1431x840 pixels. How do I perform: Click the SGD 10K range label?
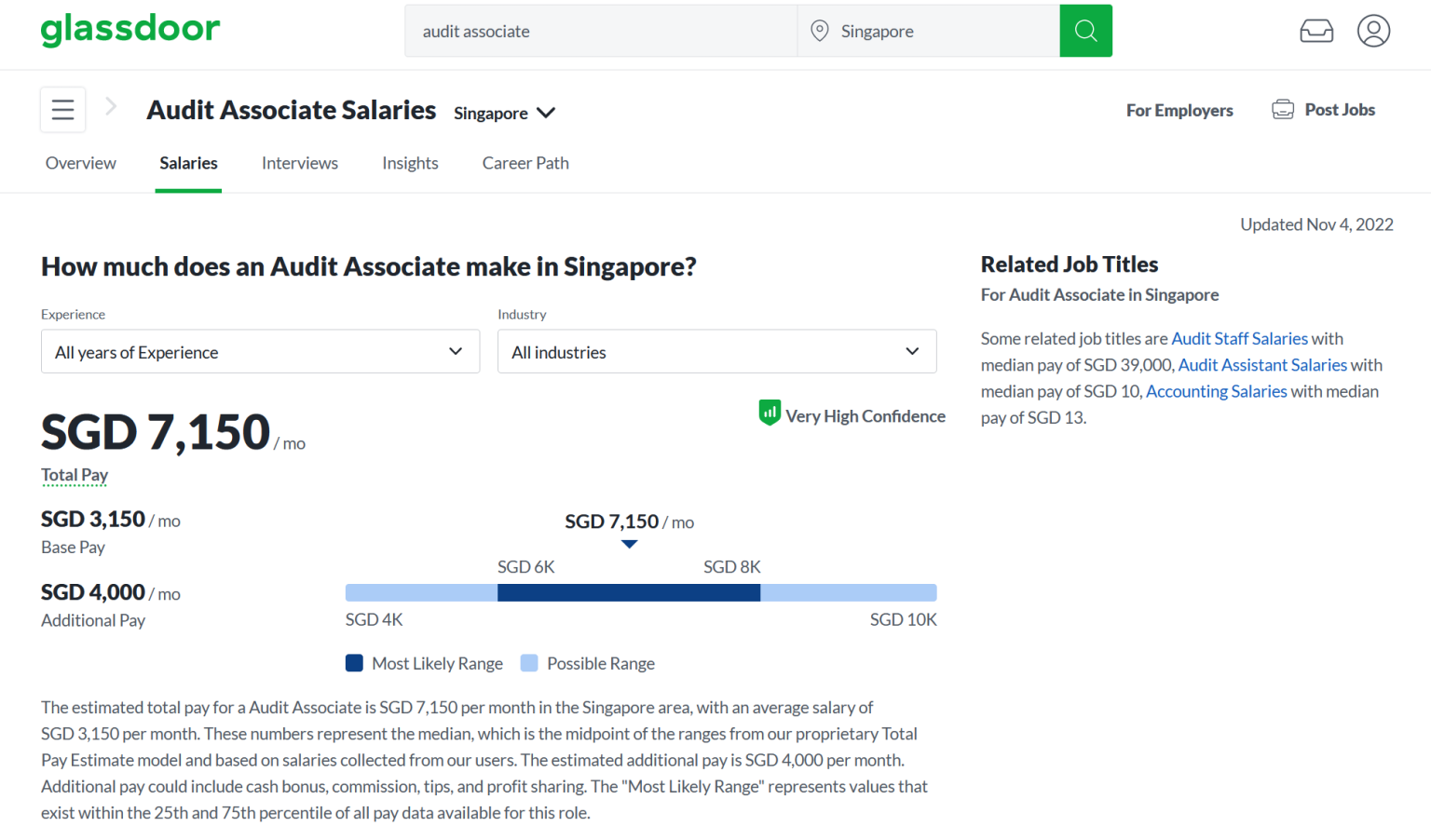coord(904,620)
